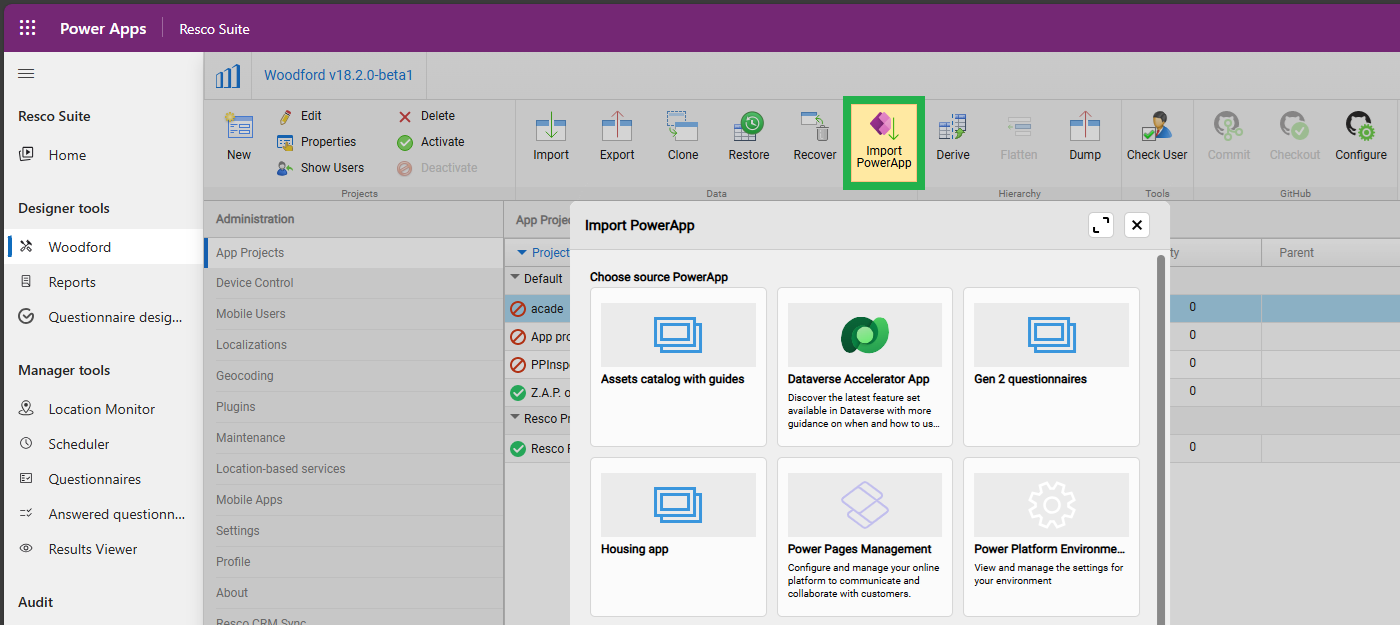Viewport: 1400px width, 625px height.
Task: Expand the Import PowerApp dialog to fullscreen
Action: click(1101, 225)
